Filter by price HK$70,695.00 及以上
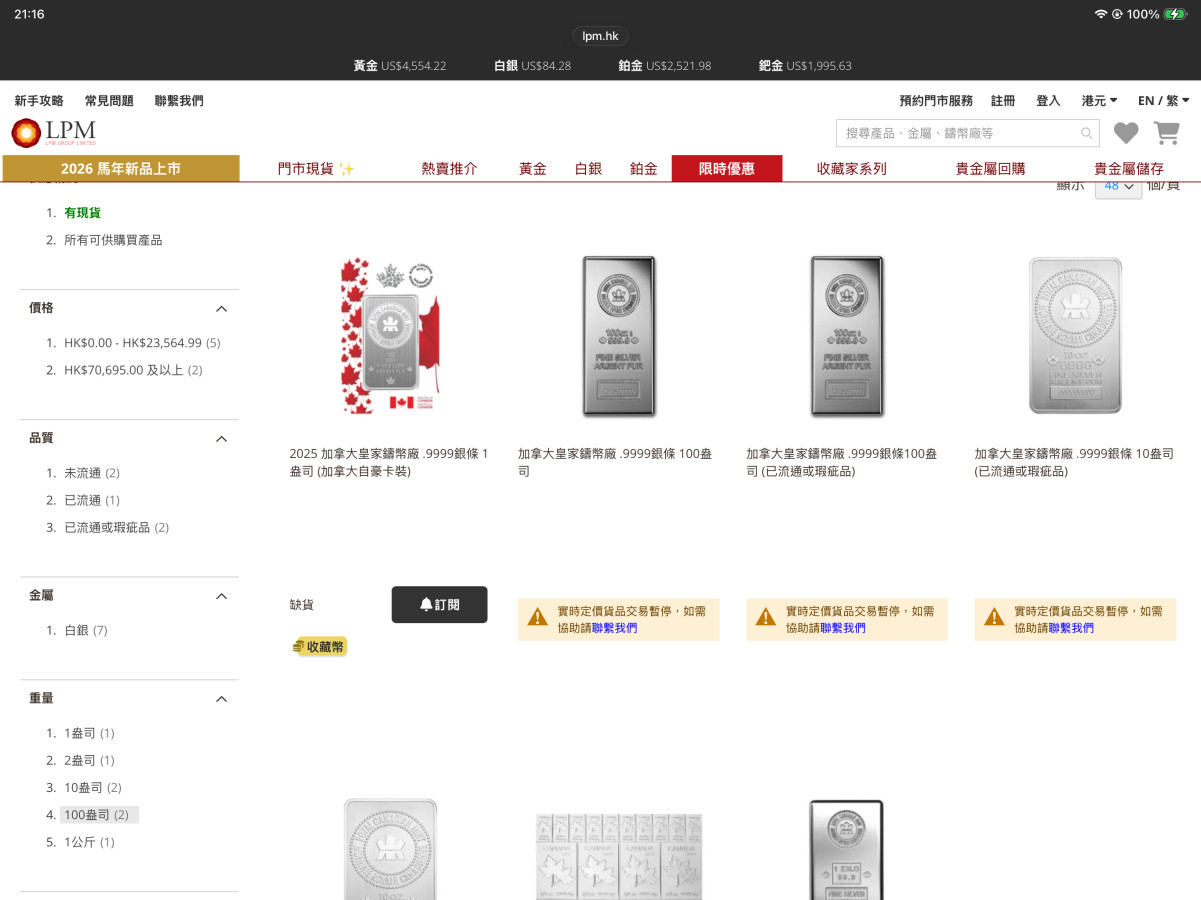 pyautogui.click(x=133, y=370)
